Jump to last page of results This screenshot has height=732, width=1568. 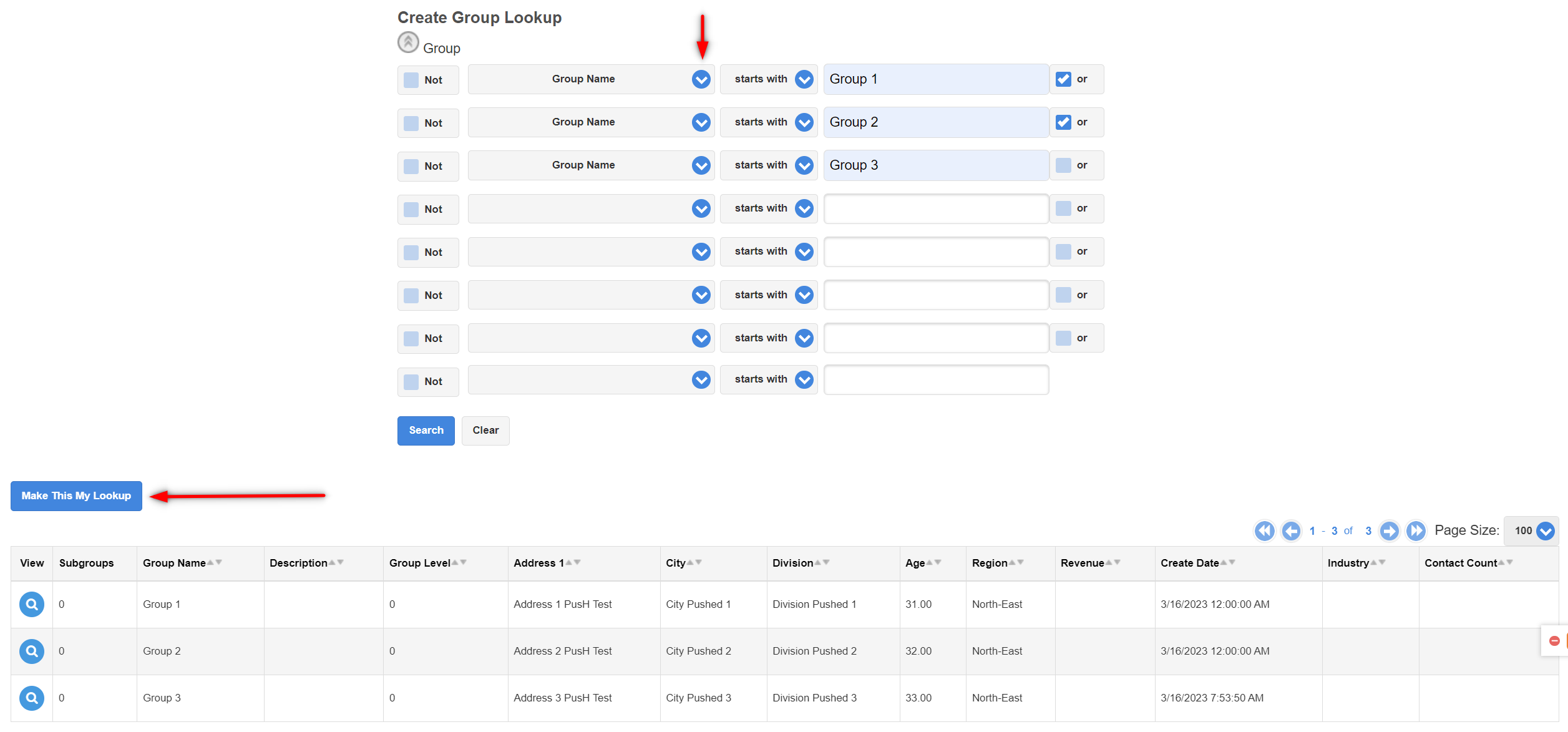[1416, 531]
